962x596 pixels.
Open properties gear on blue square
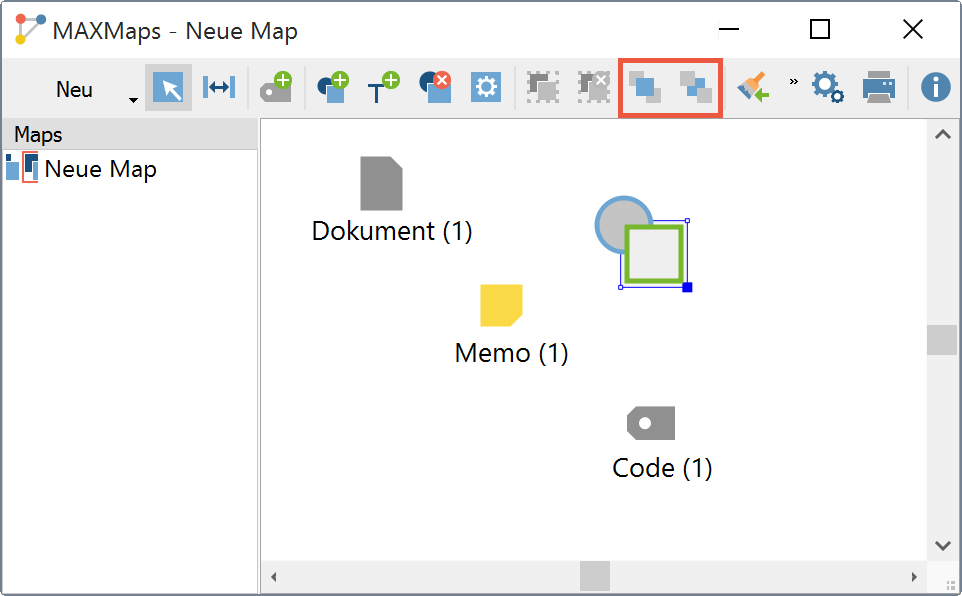pos(486,87)
